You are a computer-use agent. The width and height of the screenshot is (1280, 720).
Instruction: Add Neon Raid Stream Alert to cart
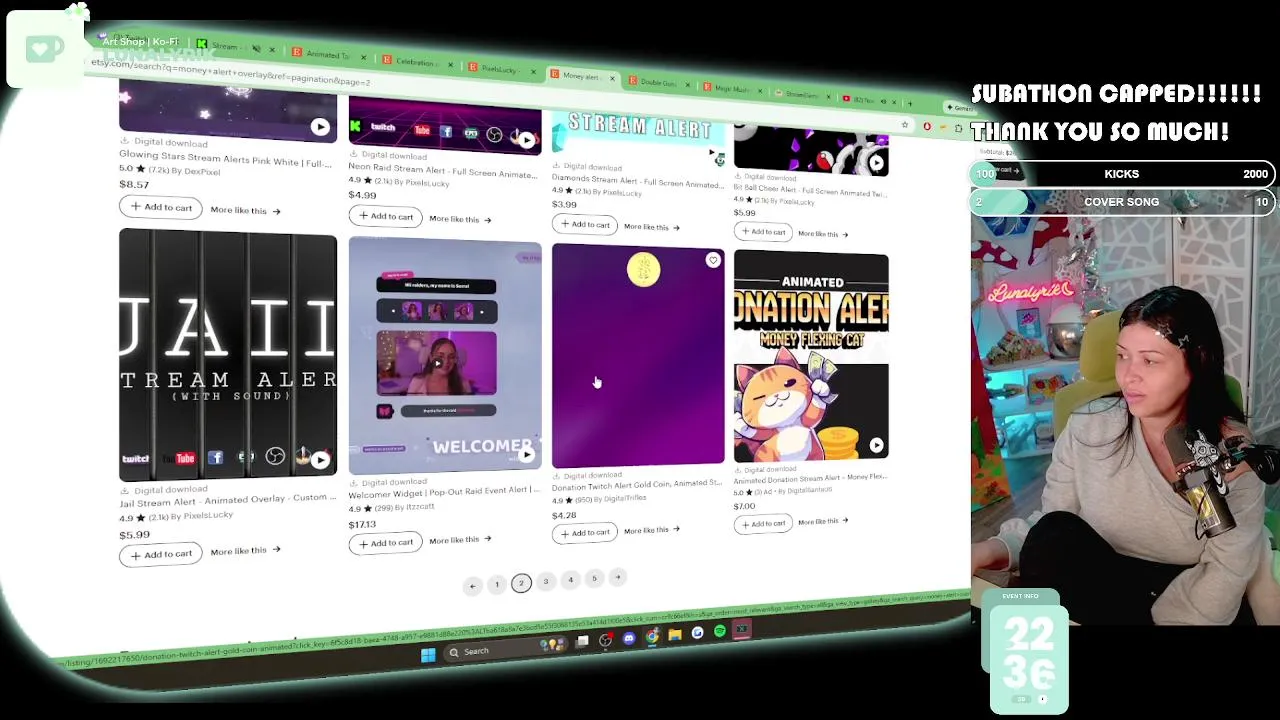point(385,216)
